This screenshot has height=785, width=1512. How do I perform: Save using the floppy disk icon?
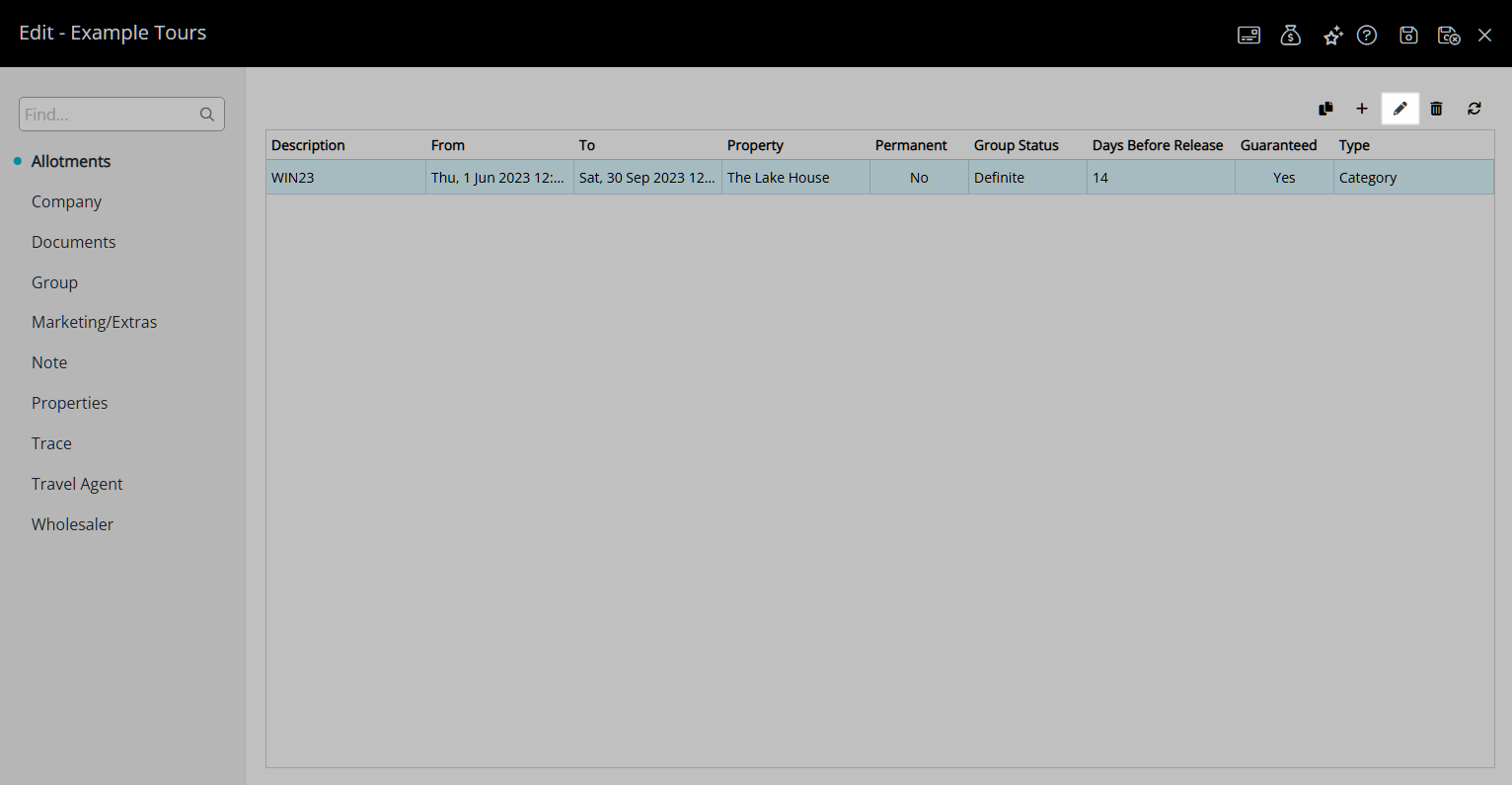coord(1409,36)
